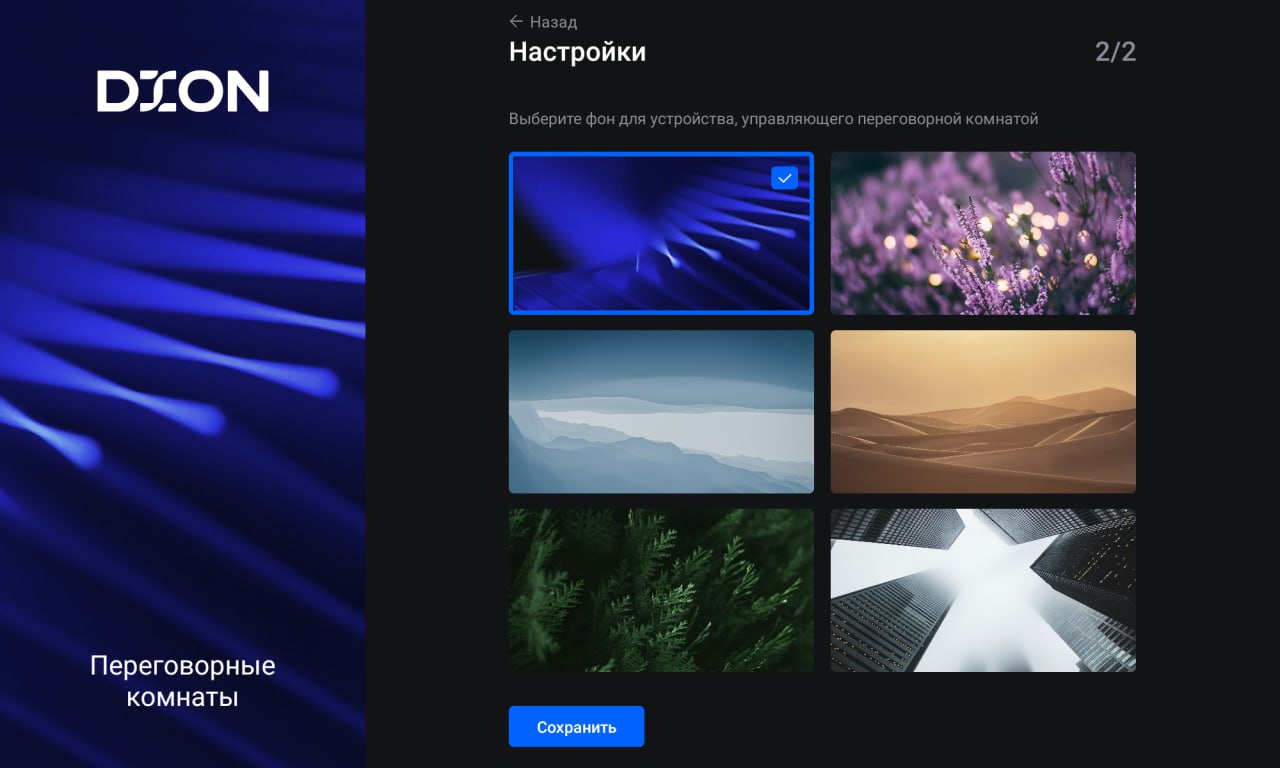
Task: Click the DION logo
Action: pos(183,91)
